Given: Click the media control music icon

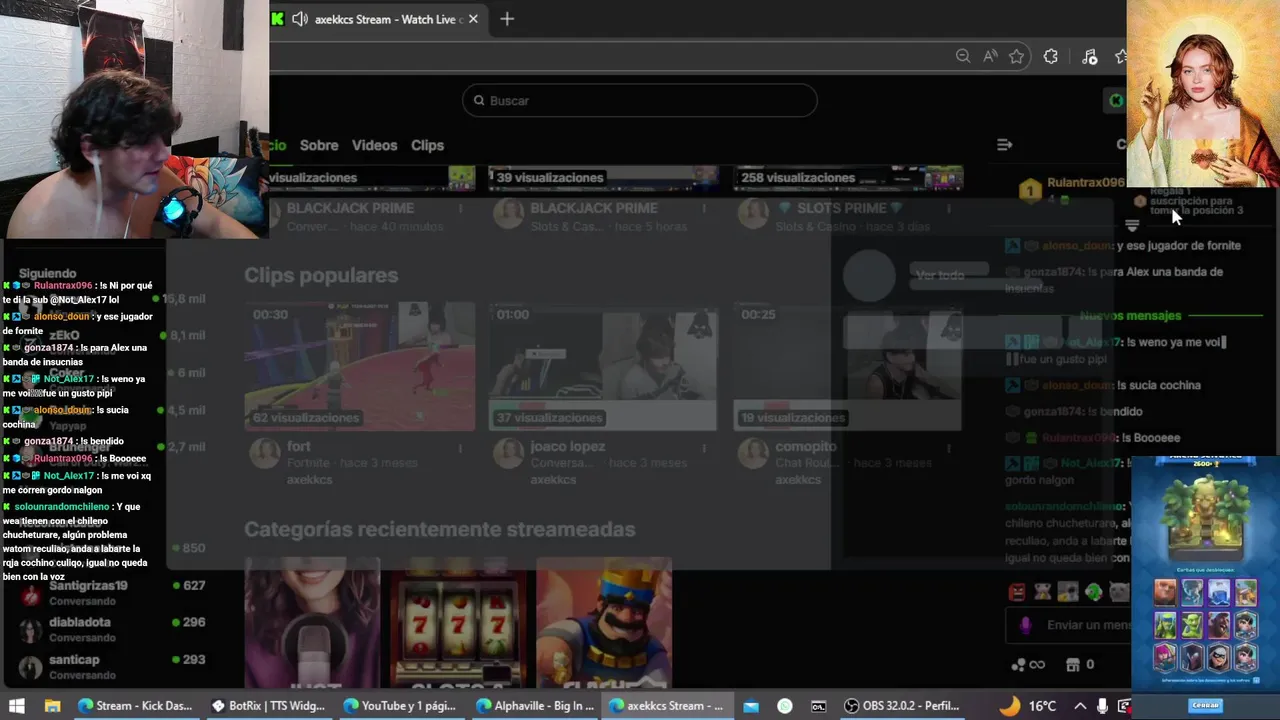Looking at the screenshot, I should pyautogui.click(x=1090, y=56).
